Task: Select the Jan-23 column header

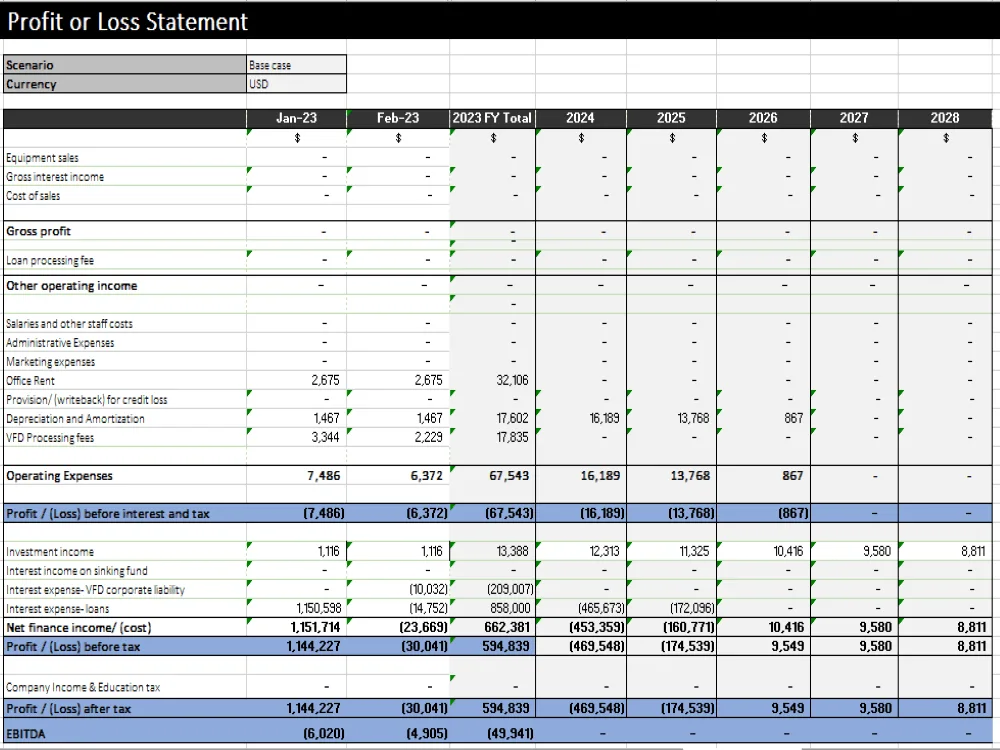Action: pyautogui.click(x=297, y=118)
